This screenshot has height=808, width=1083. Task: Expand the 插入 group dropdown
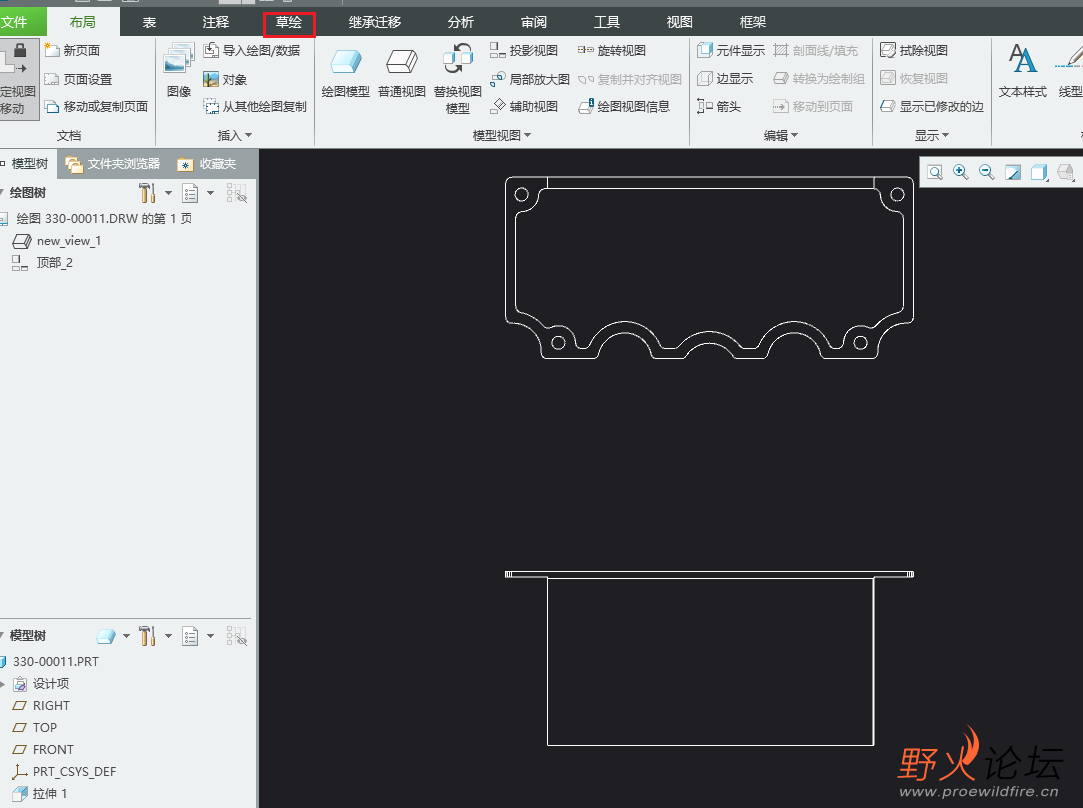pos(235,135)
